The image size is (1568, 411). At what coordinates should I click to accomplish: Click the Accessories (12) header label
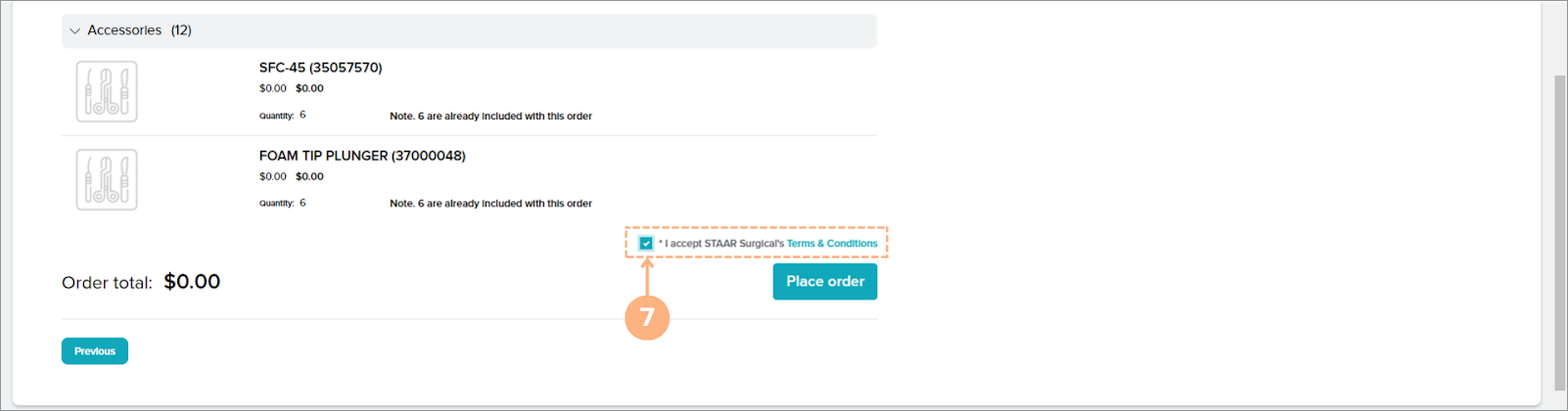pos(139,30)
